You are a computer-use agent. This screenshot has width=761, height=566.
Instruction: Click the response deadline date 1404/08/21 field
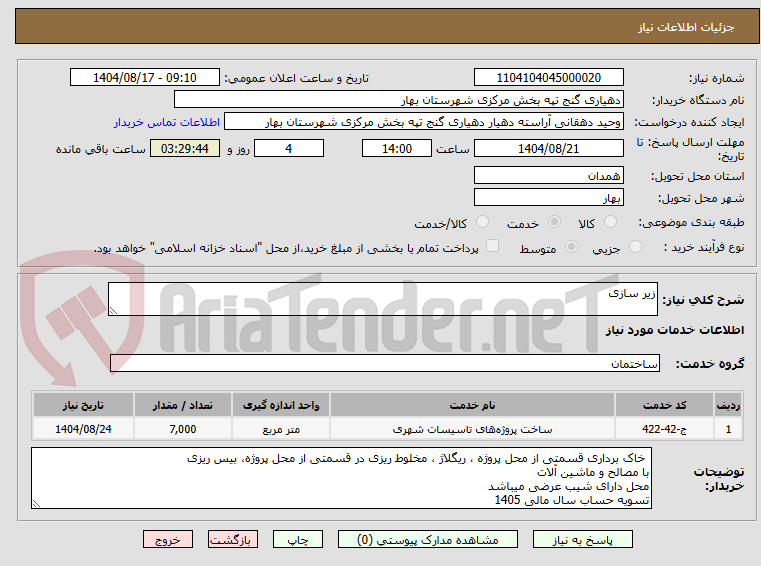pyautogui.click(x=548, y=149)
